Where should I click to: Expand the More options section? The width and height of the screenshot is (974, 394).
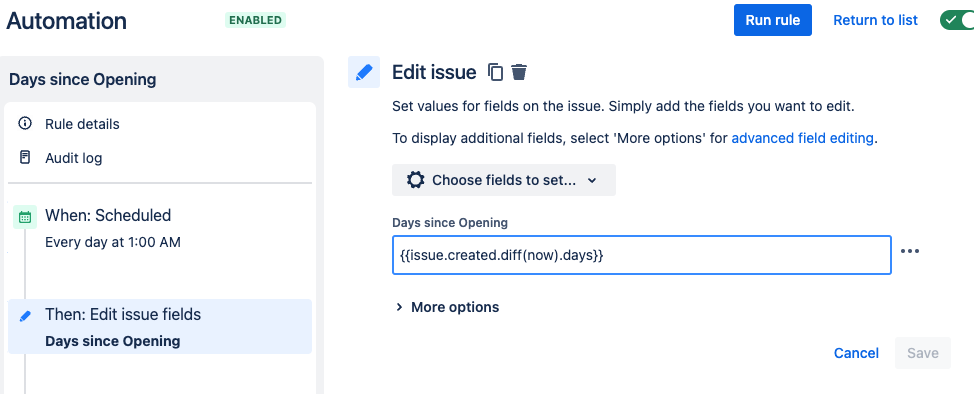(x=447, y=307)
